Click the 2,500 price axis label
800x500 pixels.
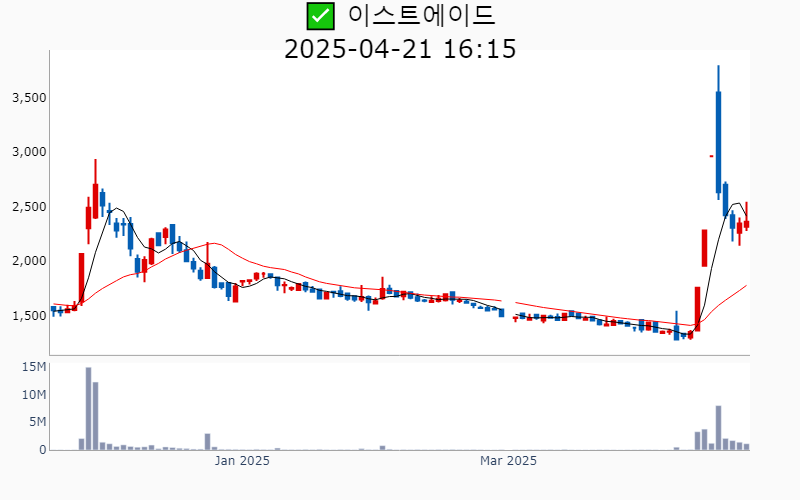coord(29,207)
